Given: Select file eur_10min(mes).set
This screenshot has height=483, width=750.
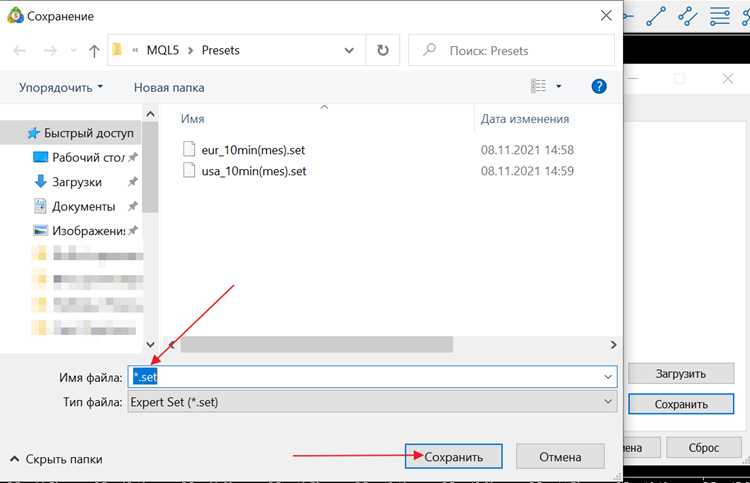Looking at the screenshot, I should click(x=253, y=150).
